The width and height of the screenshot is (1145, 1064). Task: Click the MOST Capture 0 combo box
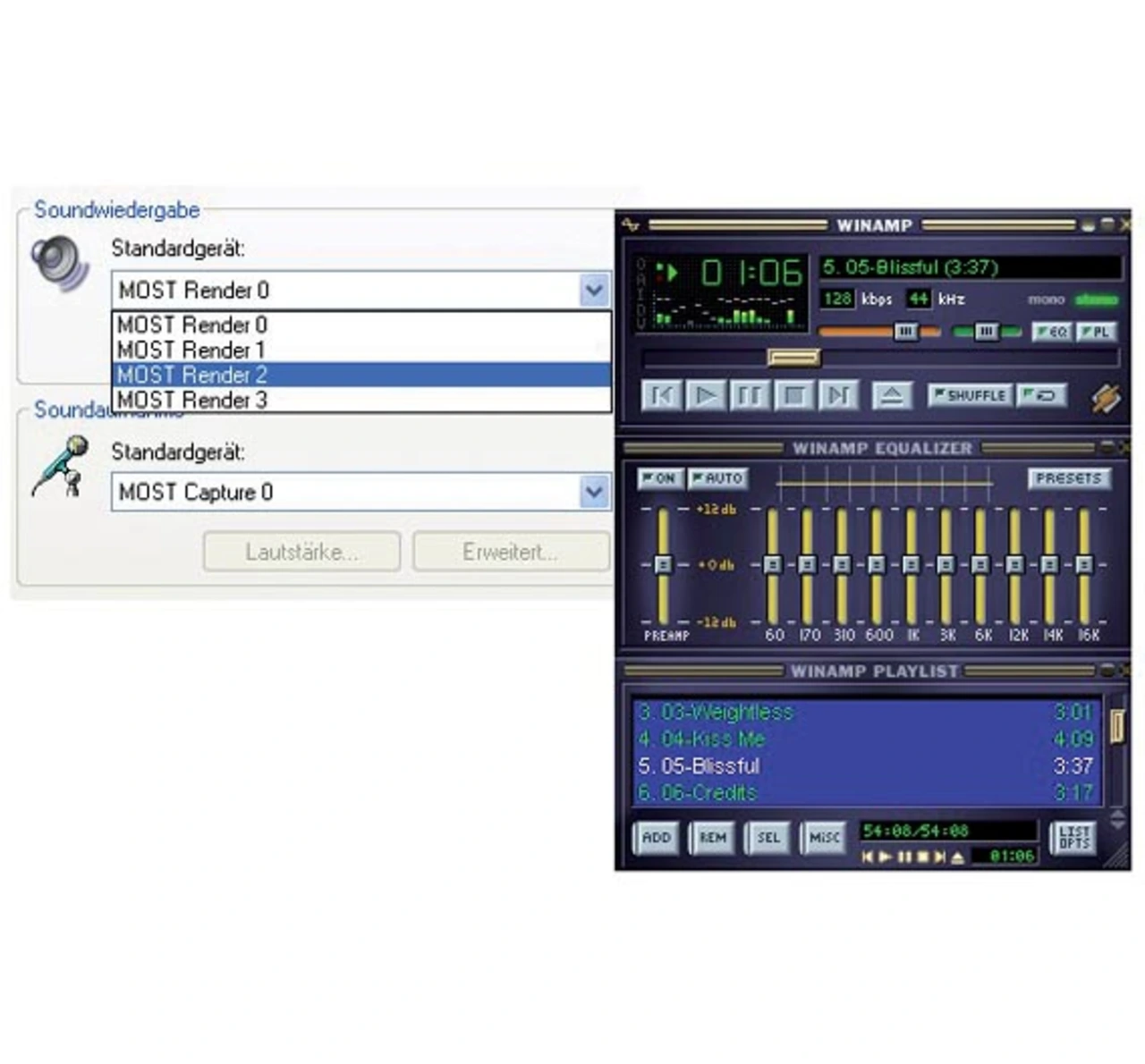tap(361, 492)
